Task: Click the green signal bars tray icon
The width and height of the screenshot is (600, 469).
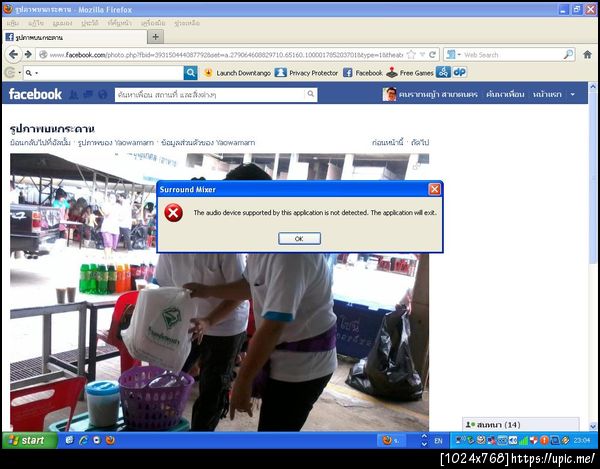Action: [523, 441]
